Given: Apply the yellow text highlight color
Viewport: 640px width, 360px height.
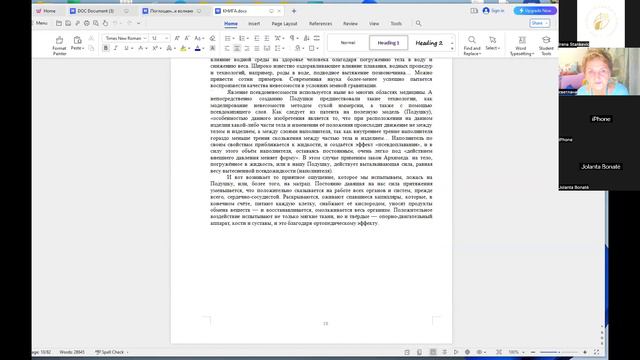Looking at the screenshot, I should (x=183, y=48).
